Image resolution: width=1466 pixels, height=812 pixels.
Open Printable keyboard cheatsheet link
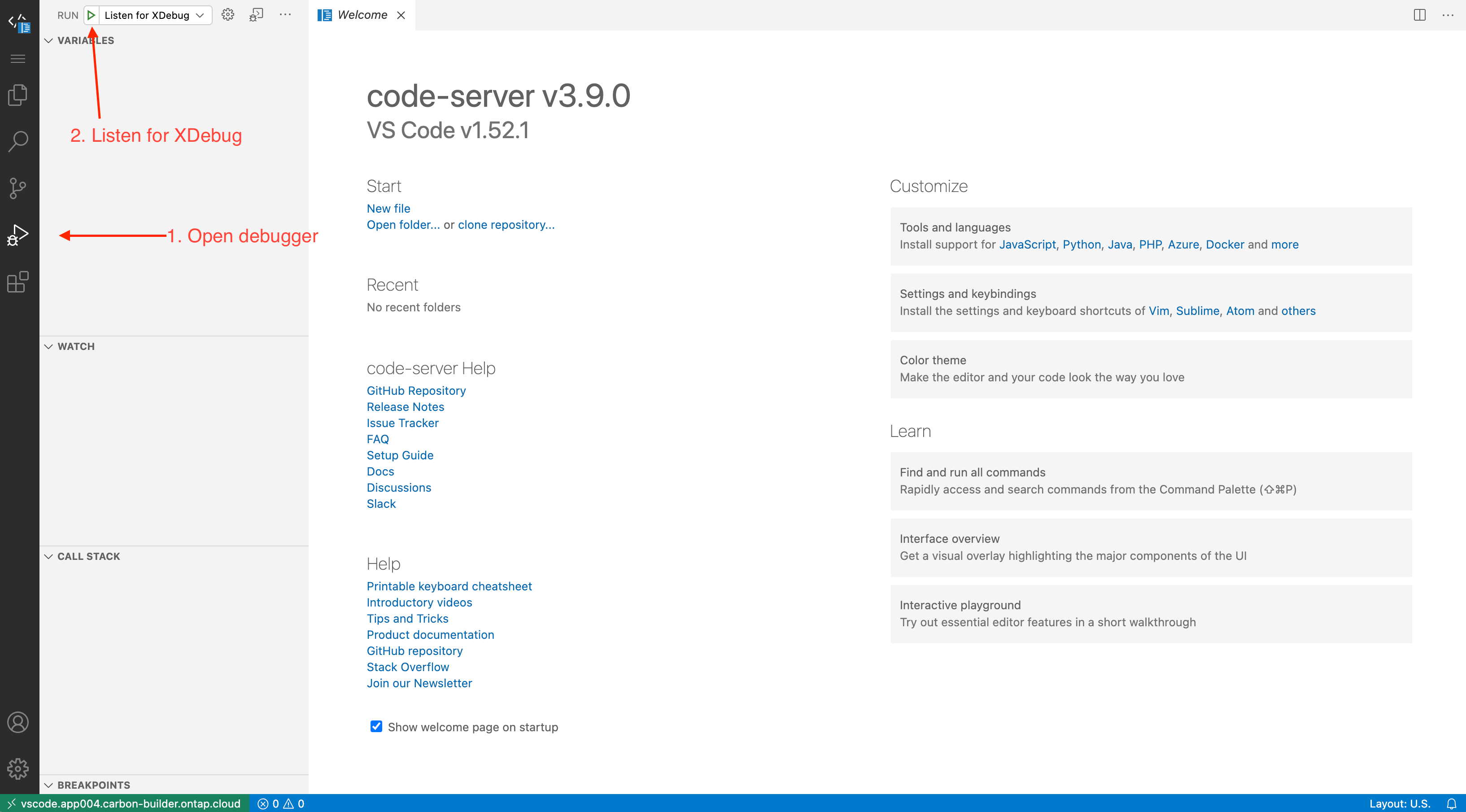click(x=449, y=587)
